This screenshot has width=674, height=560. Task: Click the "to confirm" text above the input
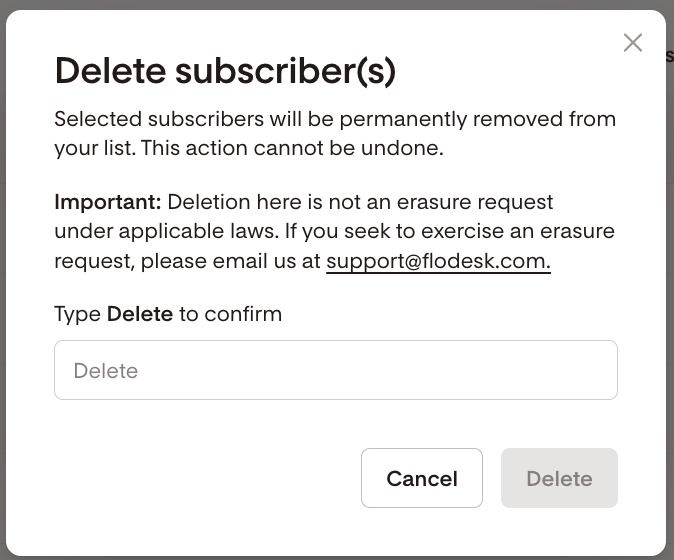[x=230, y=314]
